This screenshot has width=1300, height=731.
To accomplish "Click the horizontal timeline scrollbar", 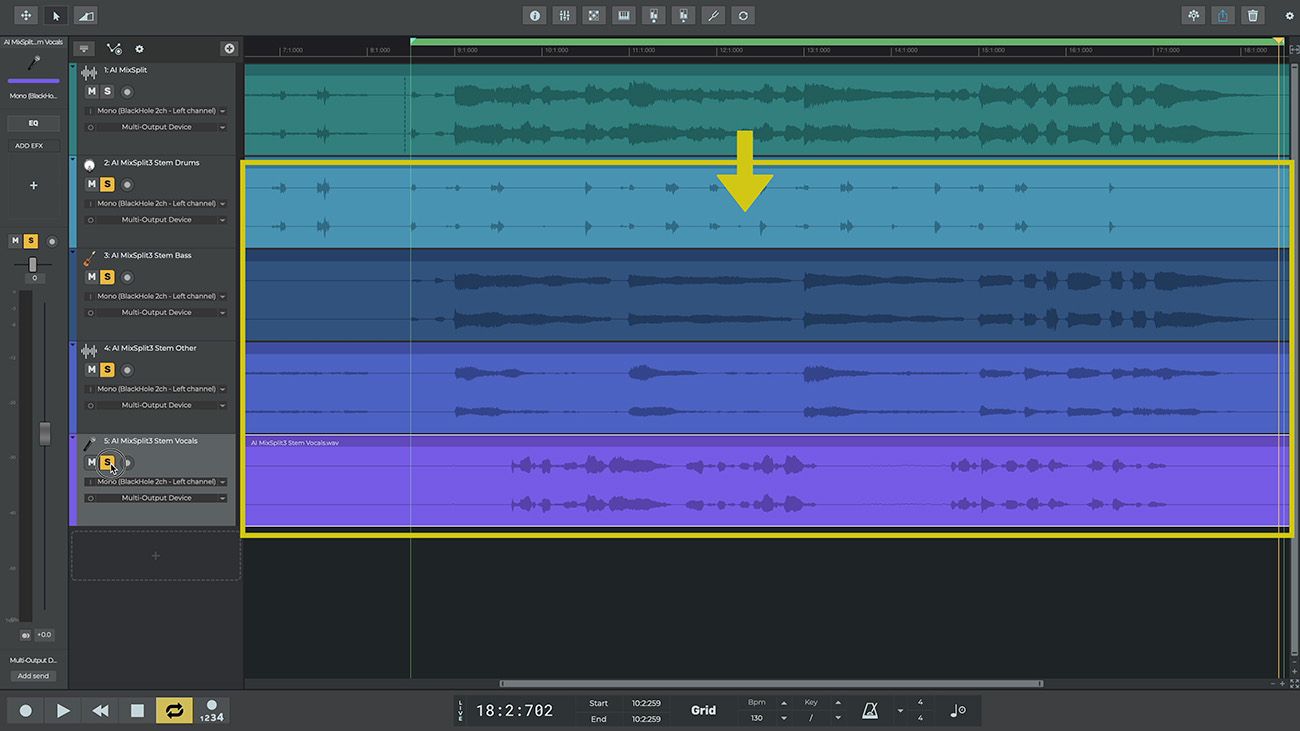I will point(770,684).
